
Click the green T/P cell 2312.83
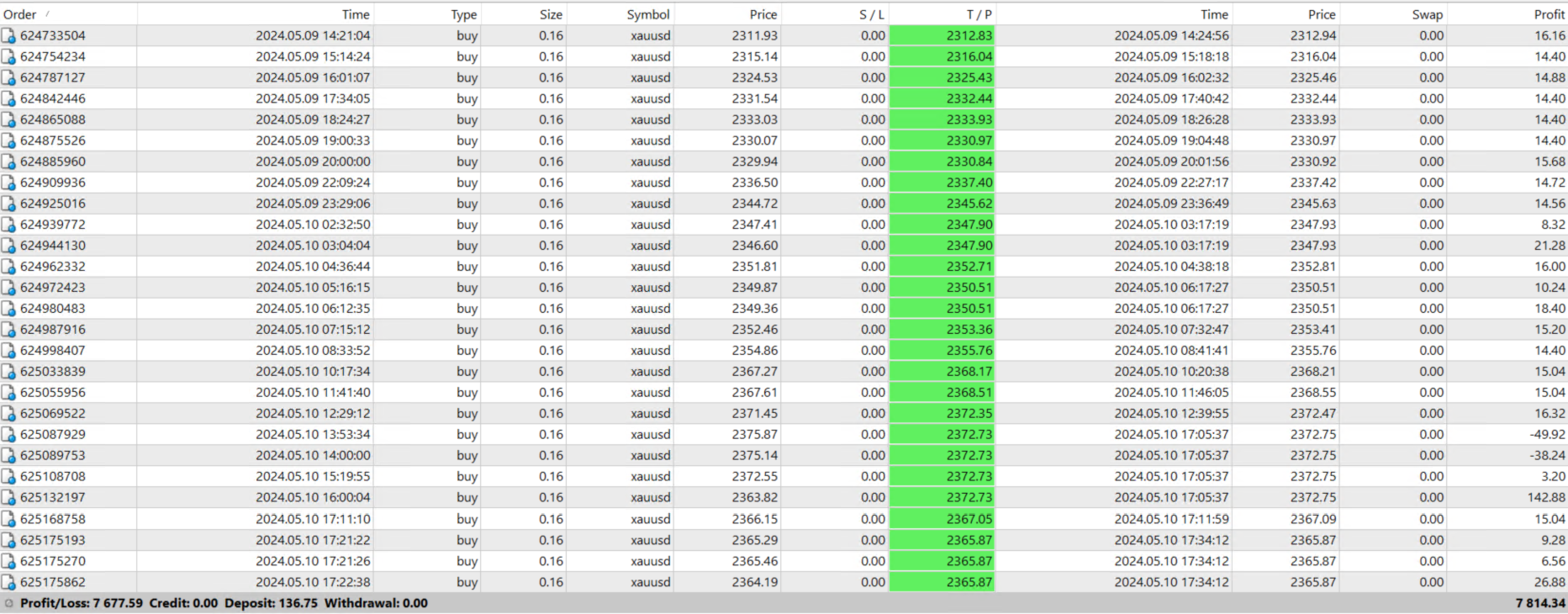point(942,35)
